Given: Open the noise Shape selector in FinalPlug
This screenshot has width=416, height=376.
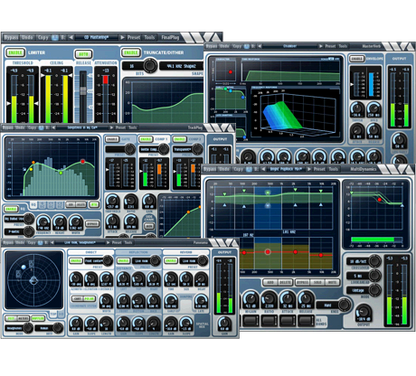Looking at the screenshot, I should tap(181, 66).
